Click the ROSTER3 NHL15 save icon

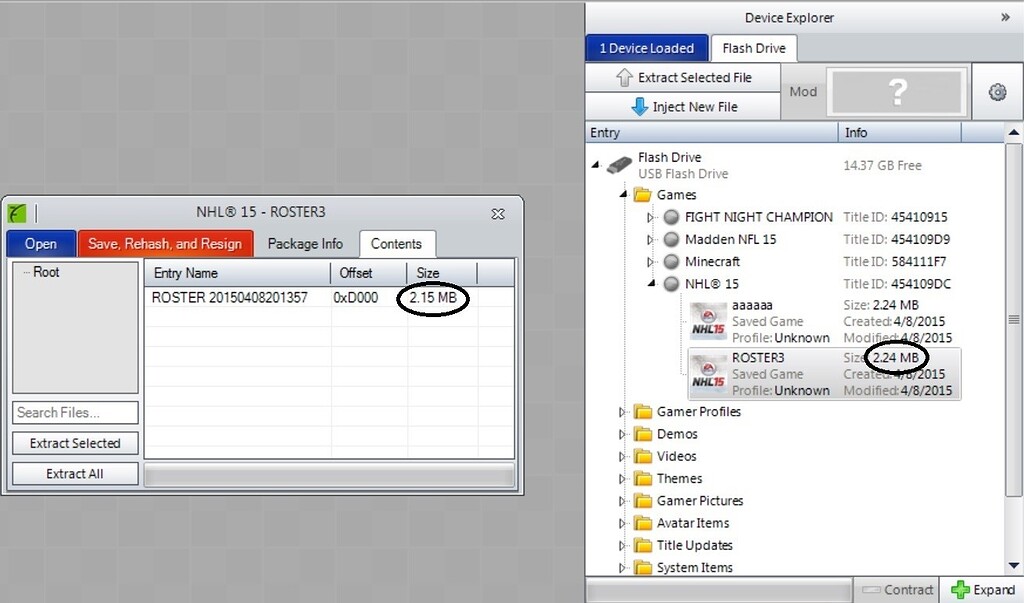click(x=710, y=373)
